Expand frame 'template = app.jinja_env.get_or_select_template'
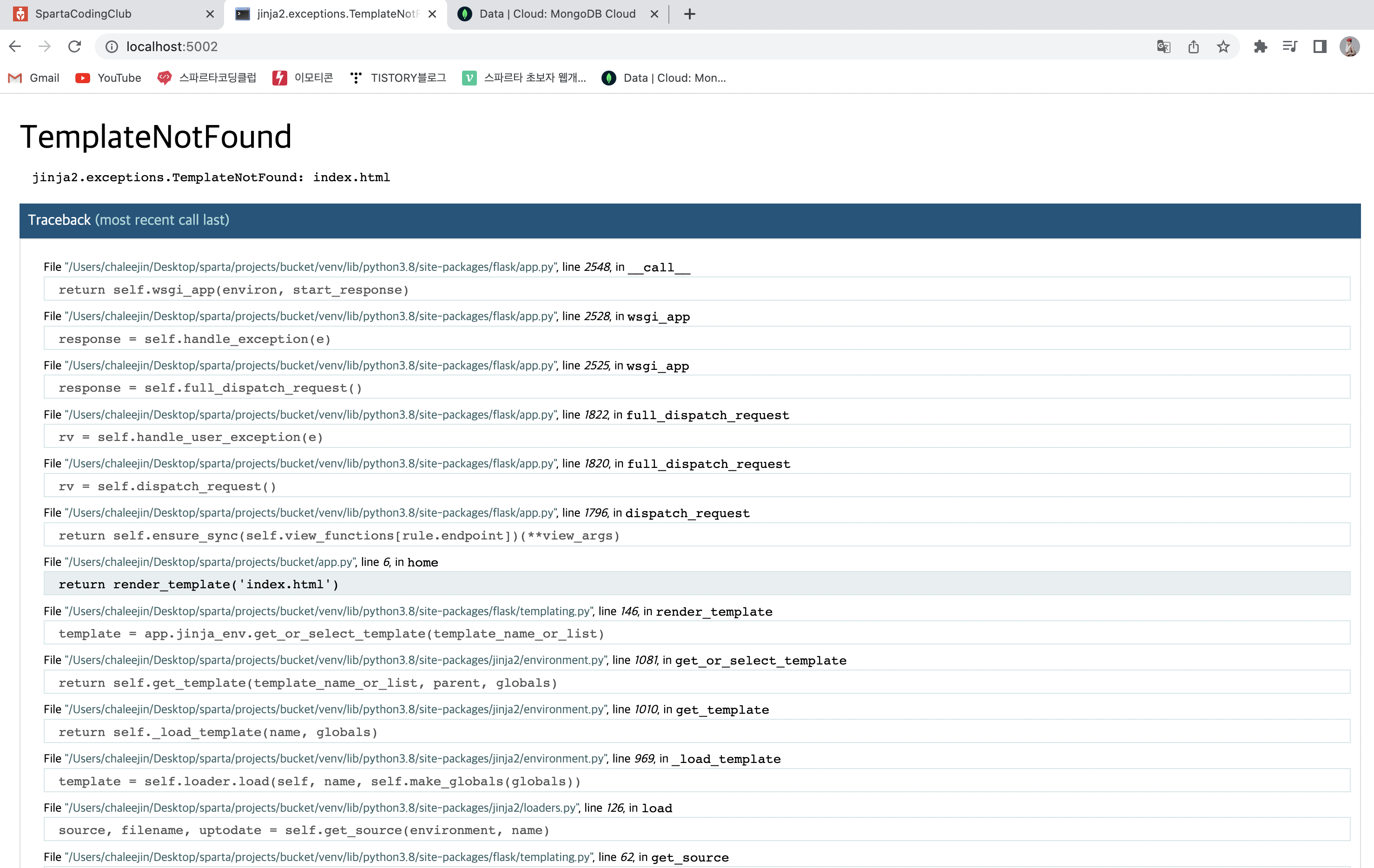The width and height of the screenshot is (1374, 868). click(697, 633)
